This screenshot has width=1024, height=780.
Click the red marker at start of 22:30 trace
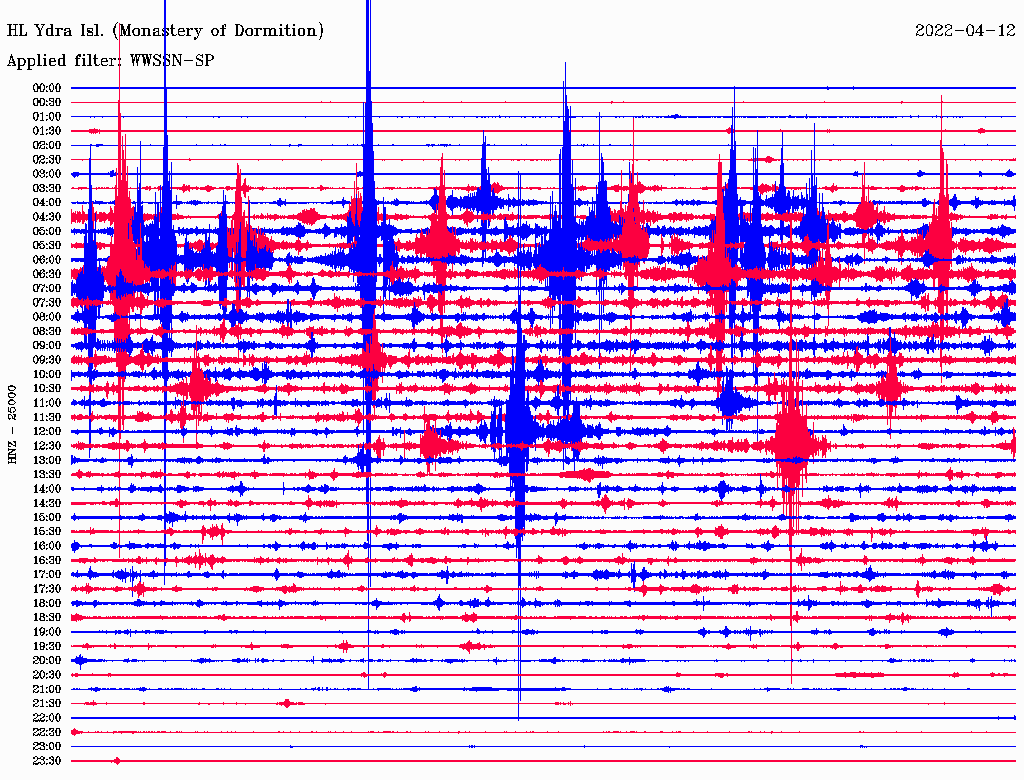(x=74, y=732)
